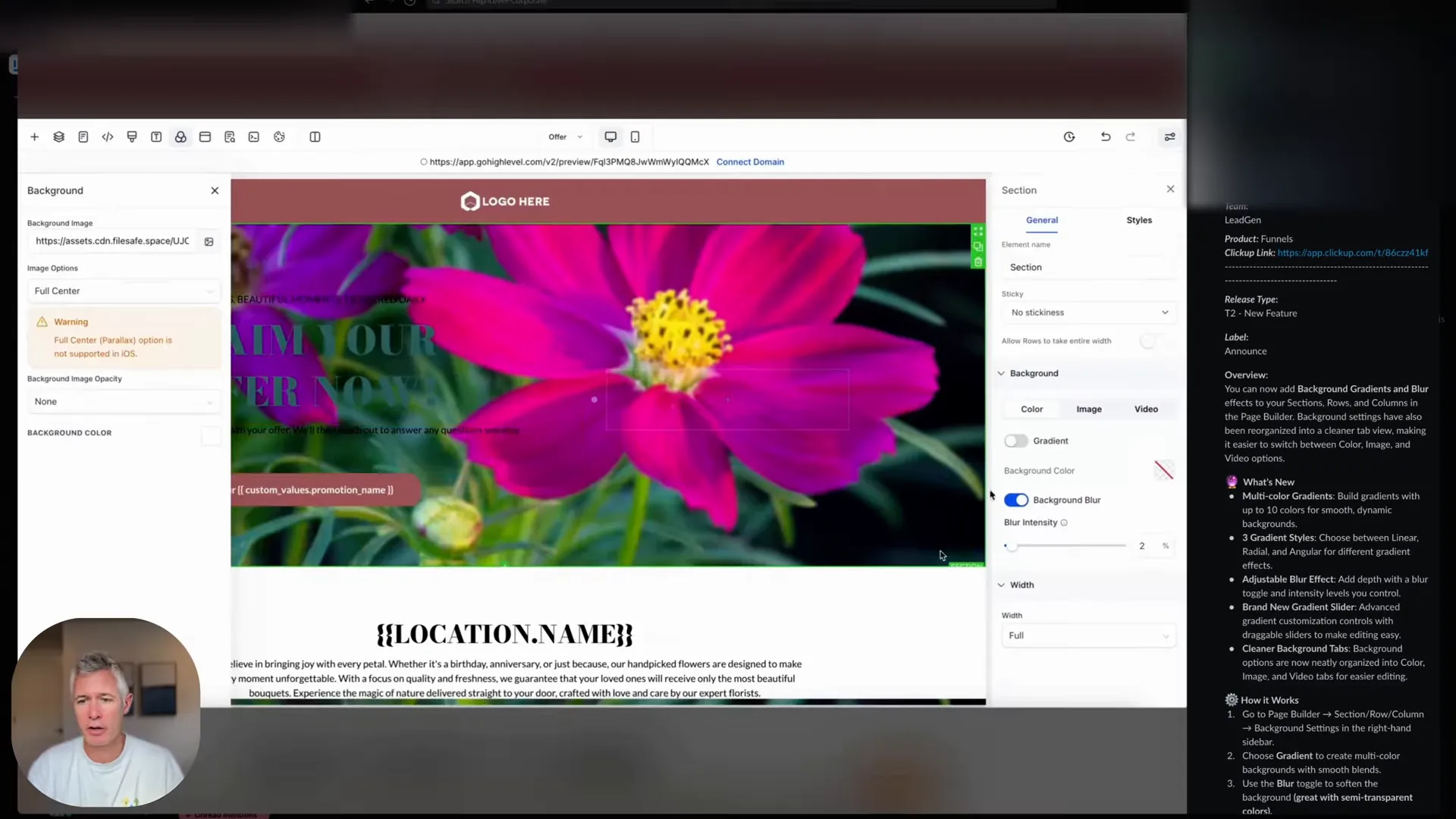
Task: Switch to mobile view icon
Action: (x=635, y=137)
